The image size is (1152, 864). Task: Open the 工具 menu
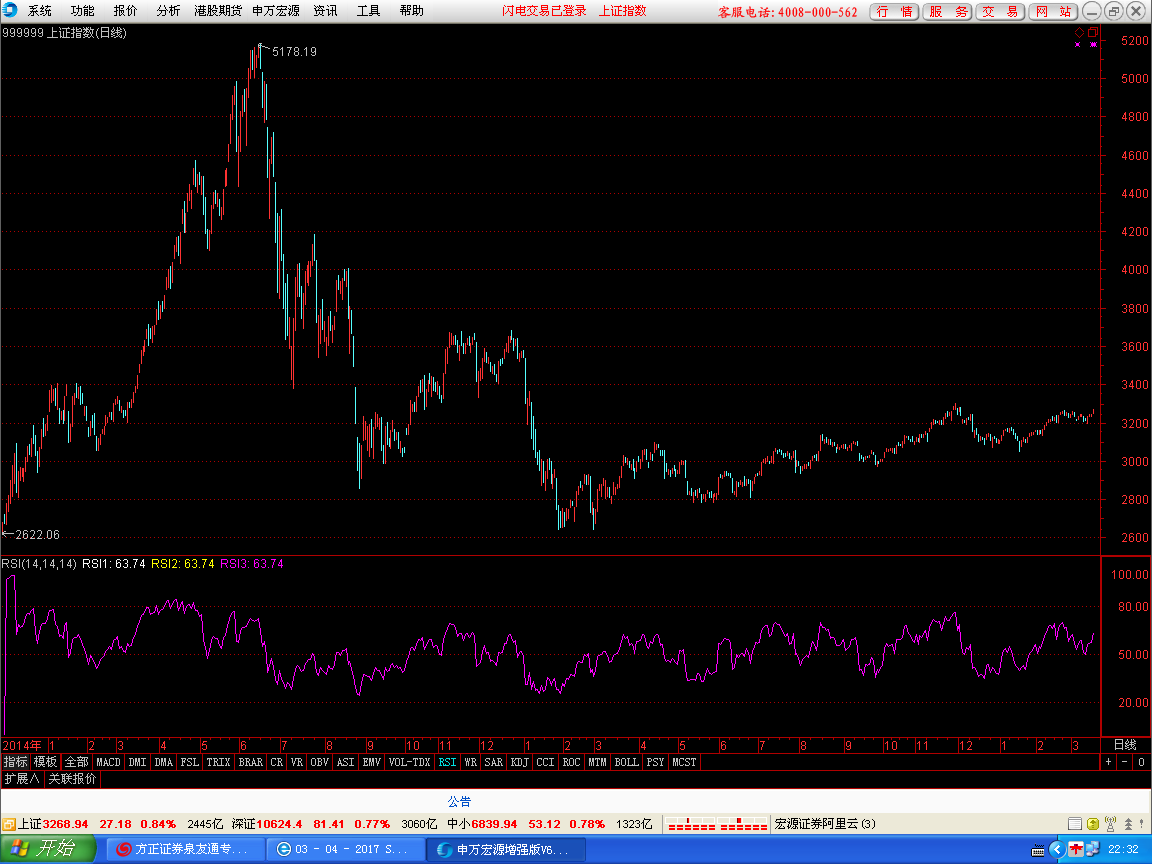368,10
